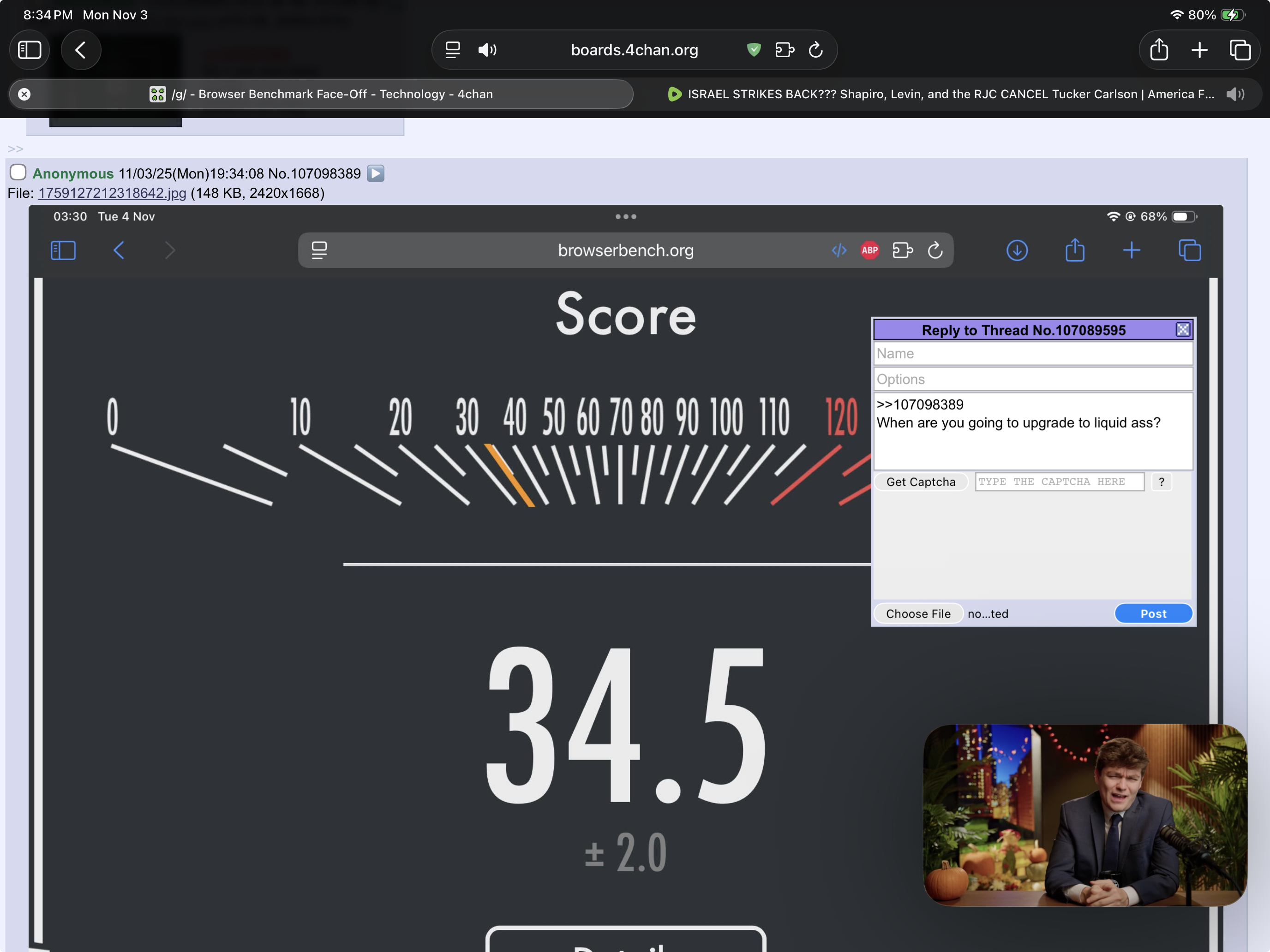This screenshot has height=952, width=1270.
Task: Click the blue Post button
Action: (1153, 613)
